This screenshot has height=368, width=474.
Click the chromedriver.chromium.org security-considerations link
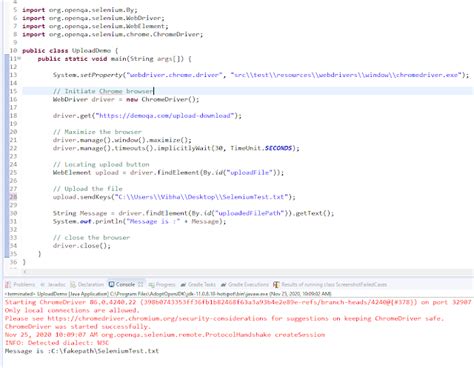[157, 318]
